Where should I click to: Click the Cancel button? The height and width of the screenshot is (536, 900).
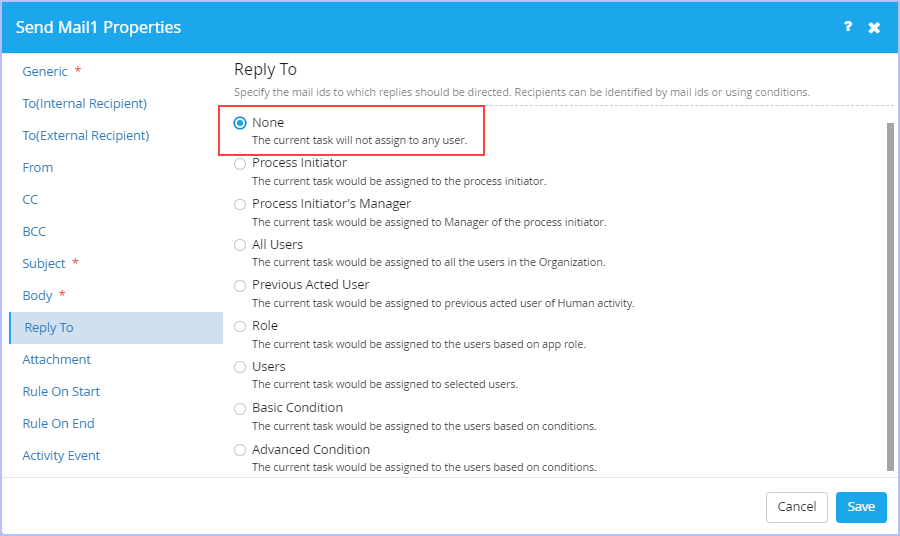pyautogui.click(x=797, y=507)
